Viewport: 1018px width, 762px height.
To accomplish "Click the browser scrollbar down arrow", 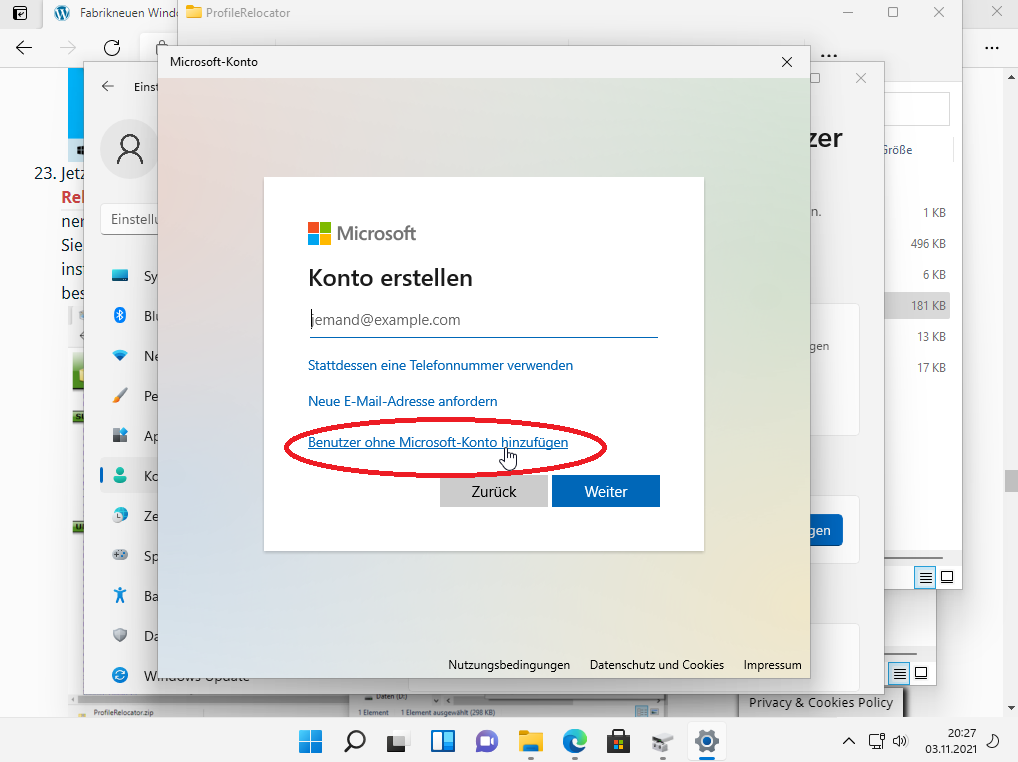I will (x=1011, y=708).
